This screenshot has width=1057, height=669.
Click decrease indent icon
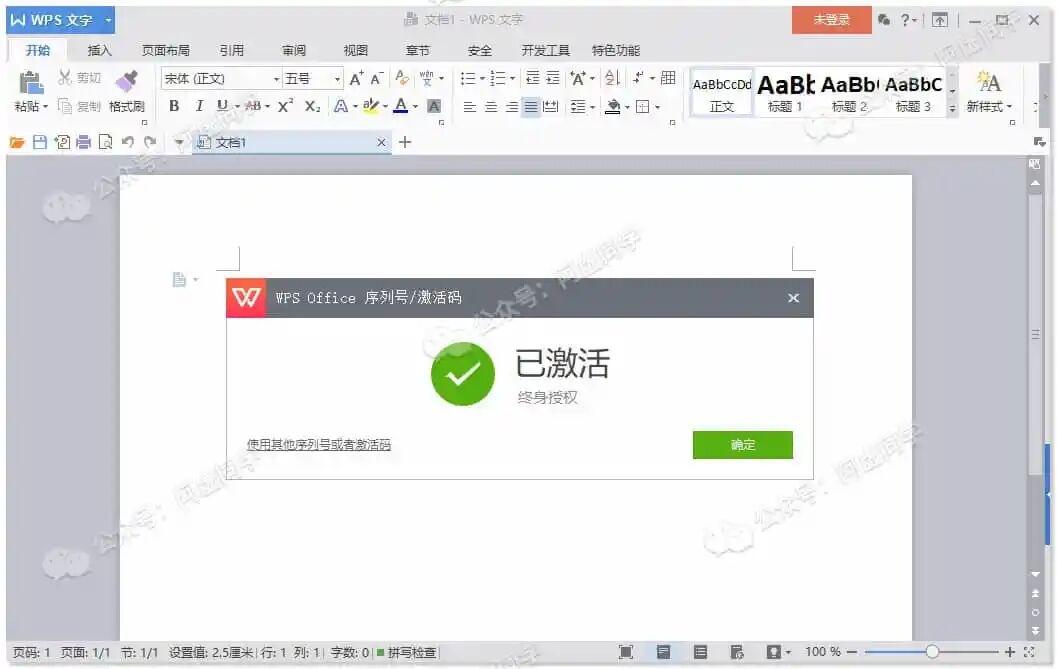(533, 78)
